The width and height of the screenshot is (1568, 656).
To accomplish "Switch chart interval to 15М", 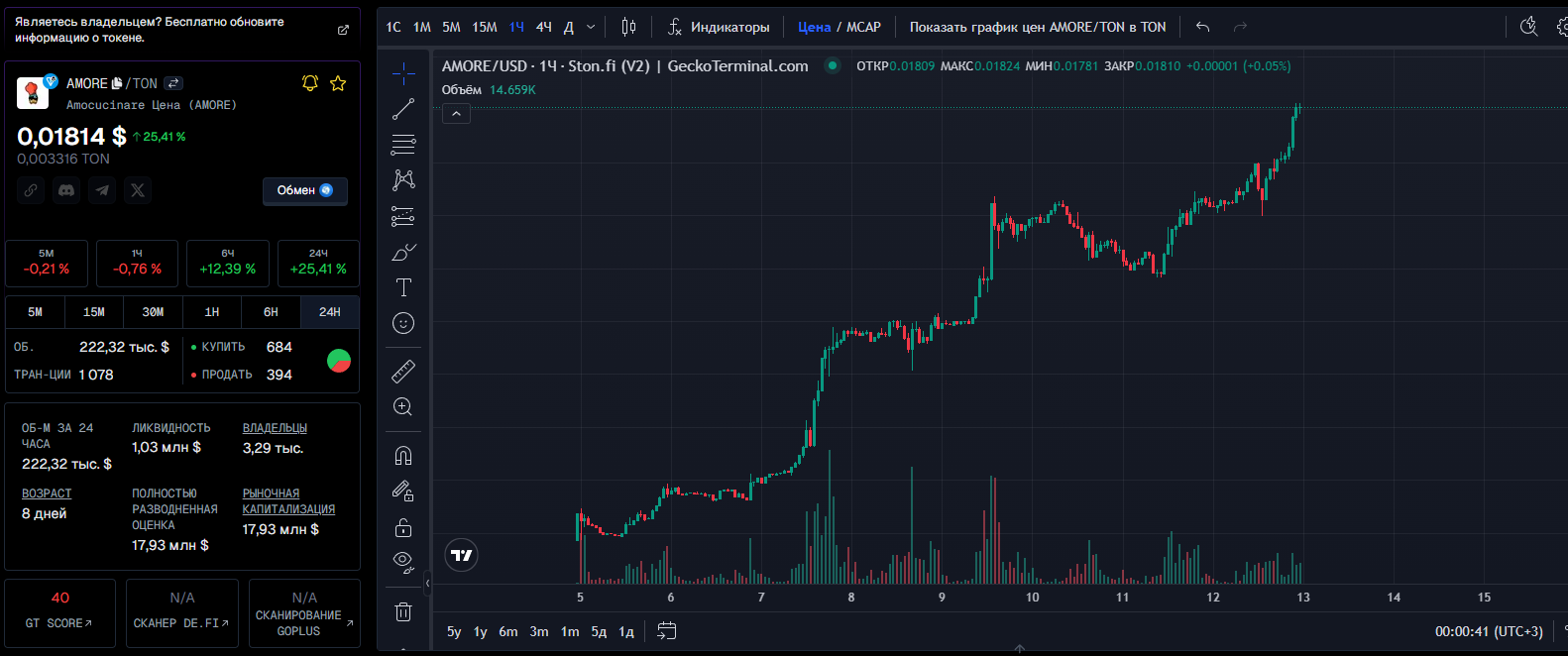I will click(485, 27).
